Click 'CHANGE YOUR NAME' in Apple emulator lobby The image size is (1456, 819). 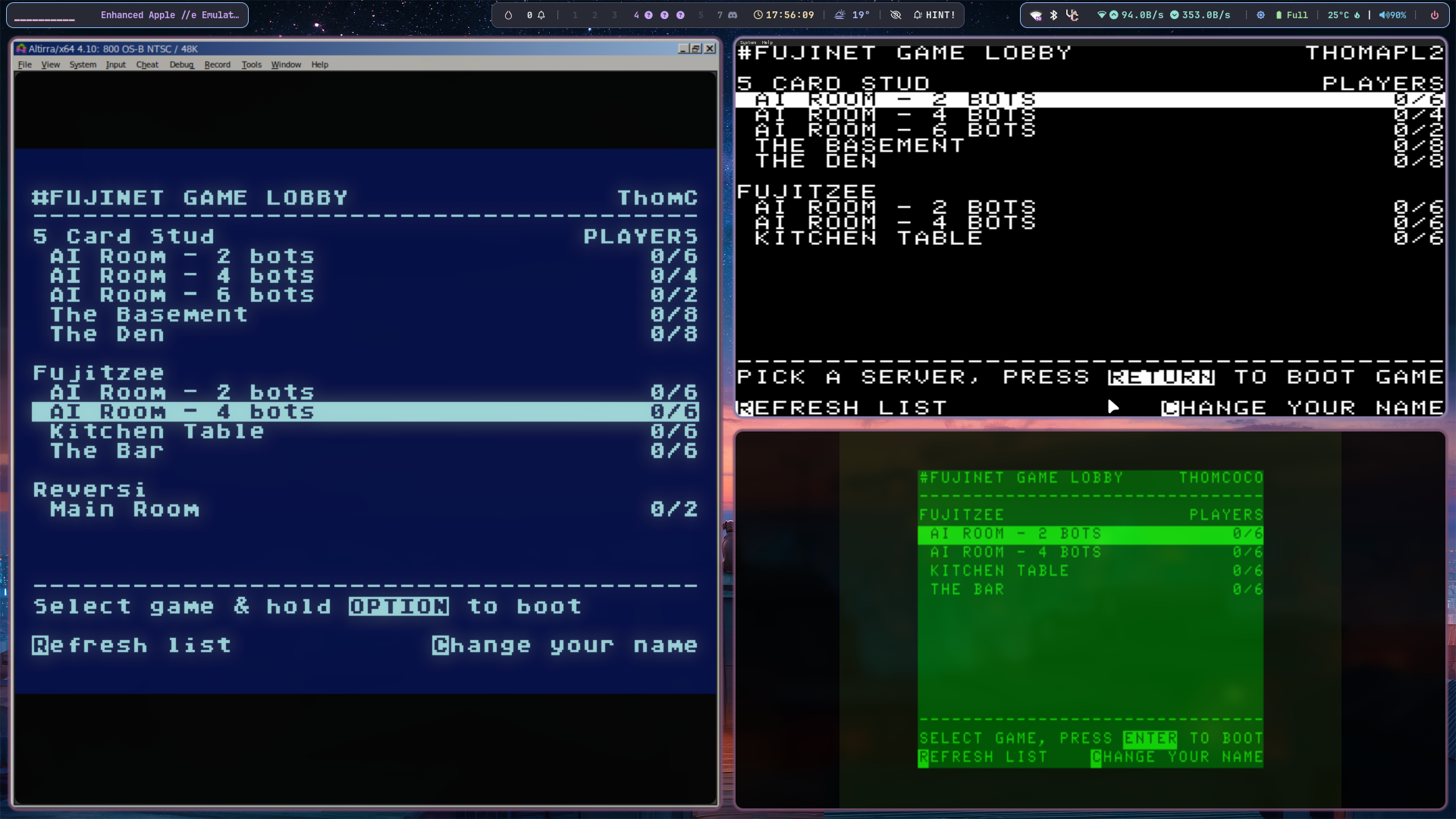tap(1303, 408)
